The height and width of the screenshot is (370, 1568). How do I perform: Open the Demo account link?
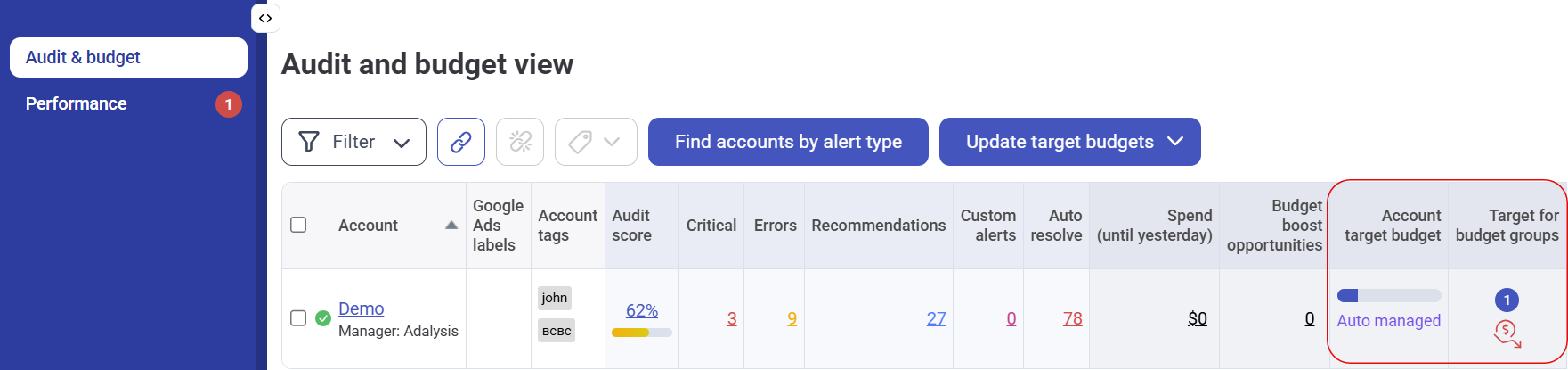362,308
